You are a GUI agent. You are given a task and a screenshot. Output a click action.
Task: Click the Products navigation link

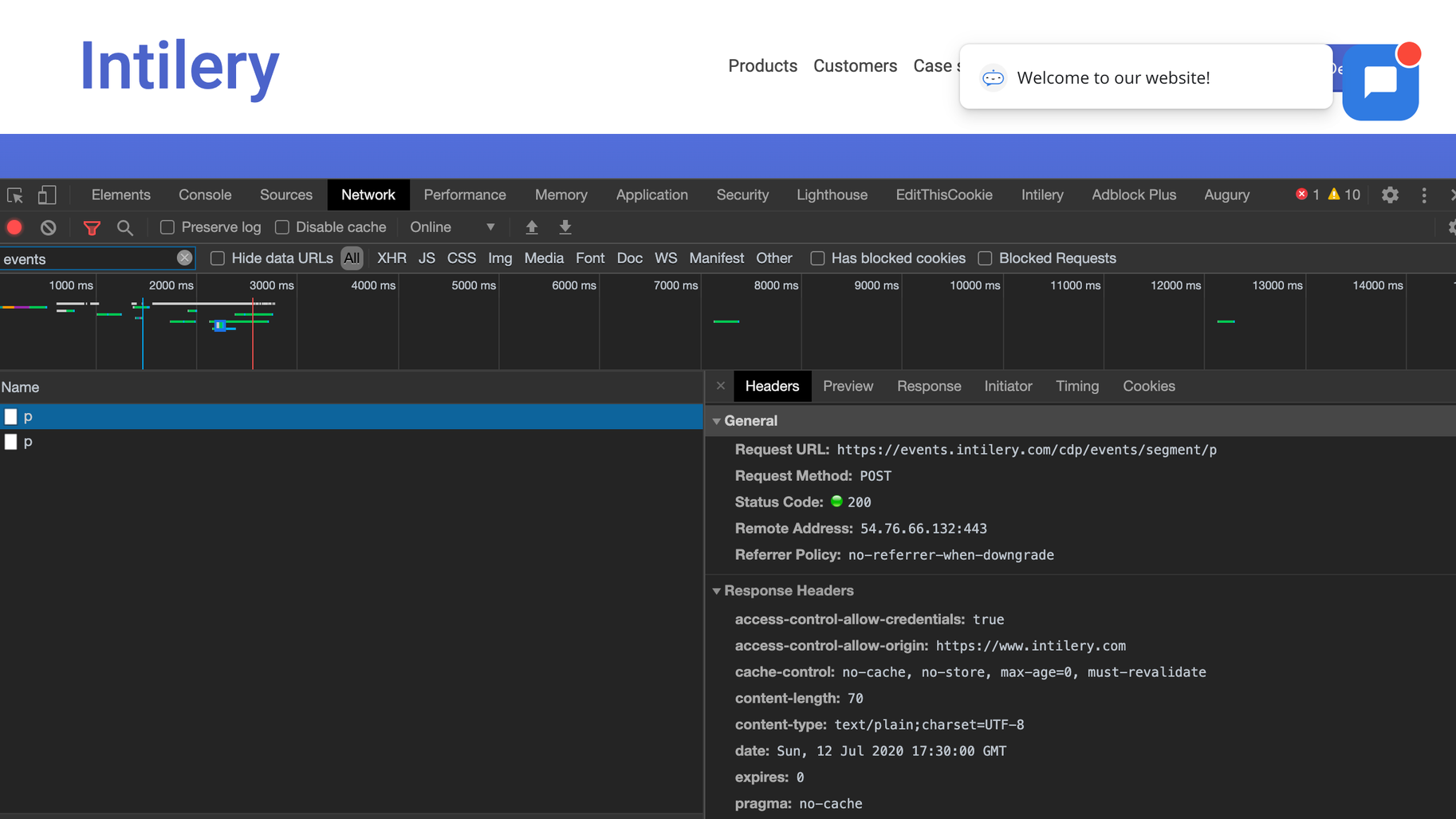(762, 66)
